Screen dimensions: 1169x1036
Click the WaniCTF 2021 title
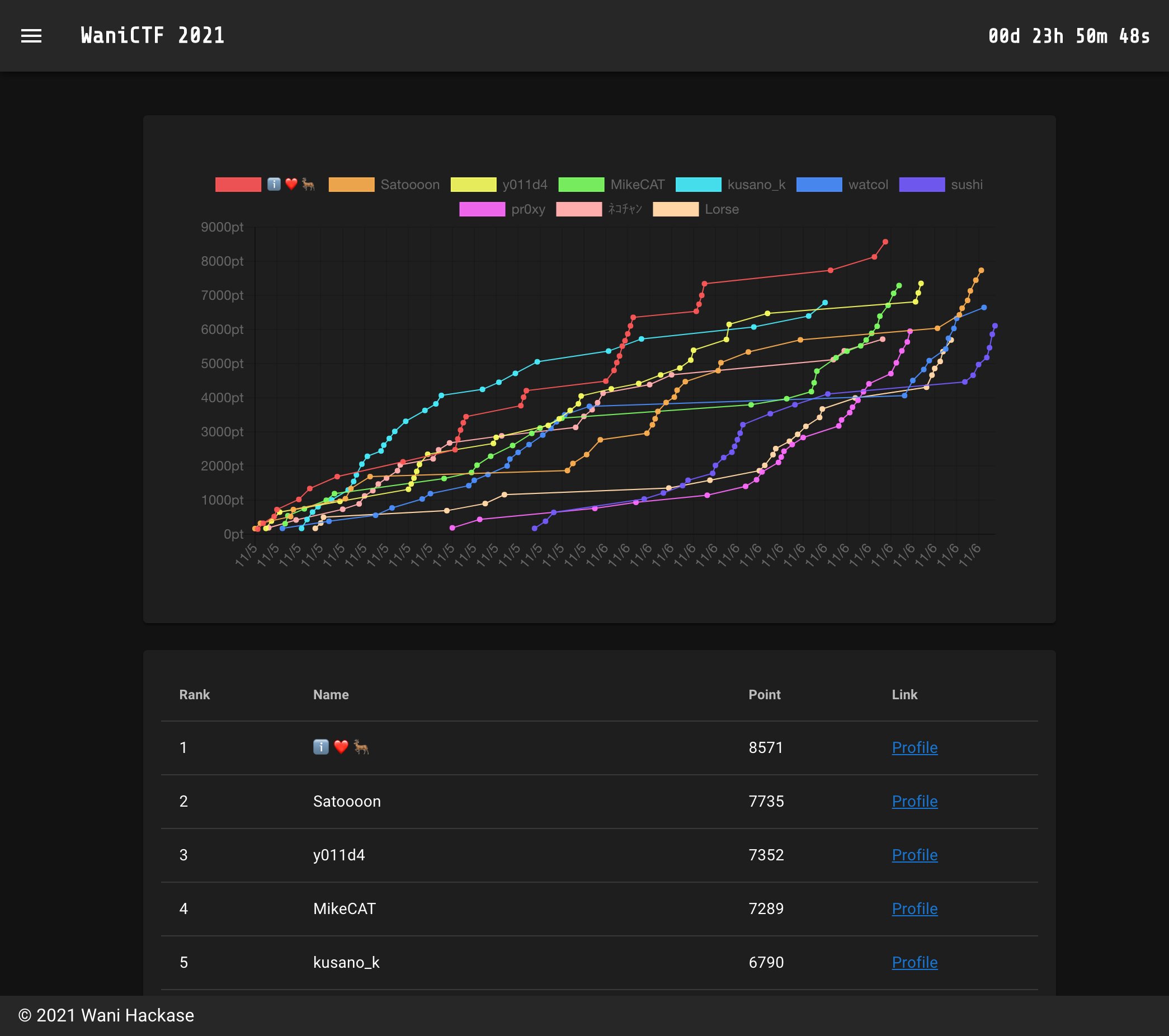[x=153, y=36]
